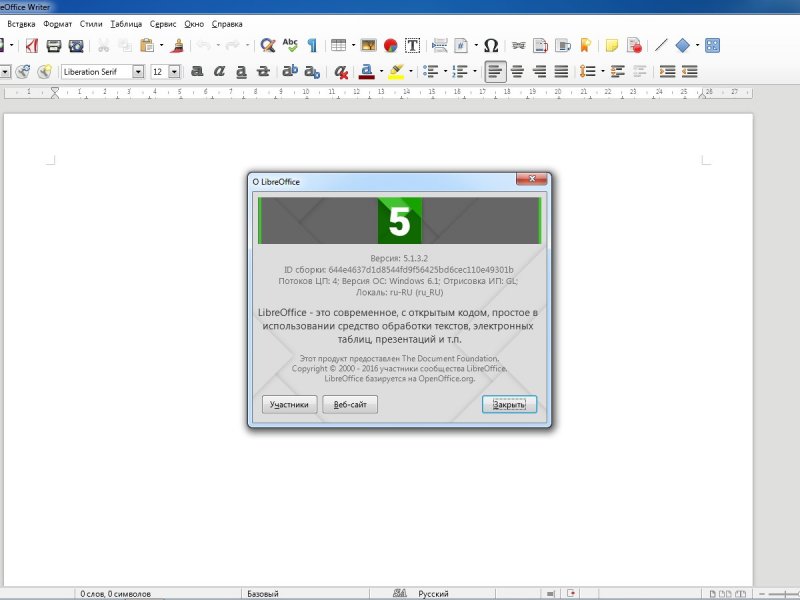Enable Align Left paragraph button

pyautogui.click(x=495, y=72)
